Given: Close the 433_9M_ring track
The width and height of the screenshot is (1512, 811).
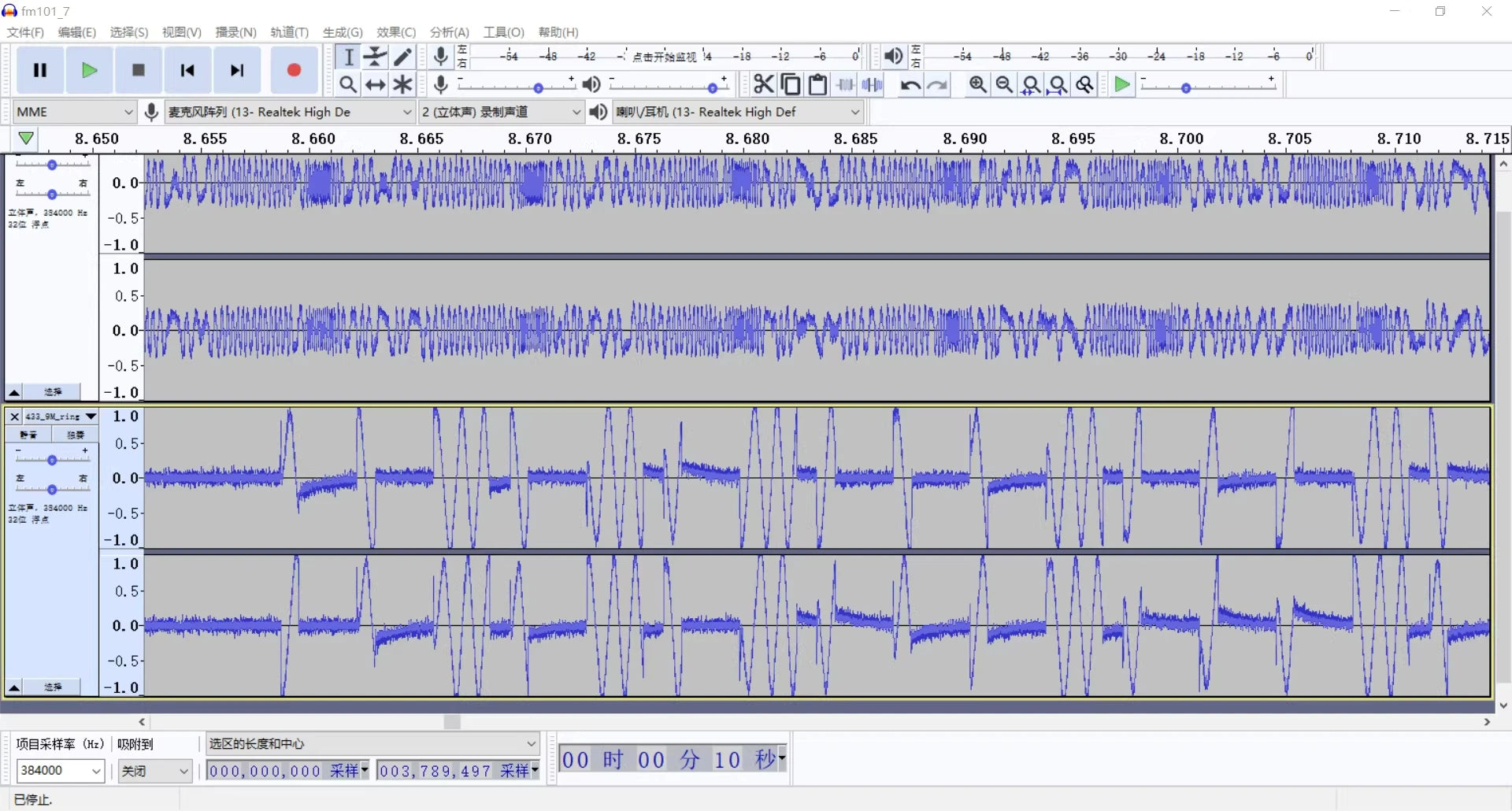Looking at the screenshot, I should coord(14,417).
